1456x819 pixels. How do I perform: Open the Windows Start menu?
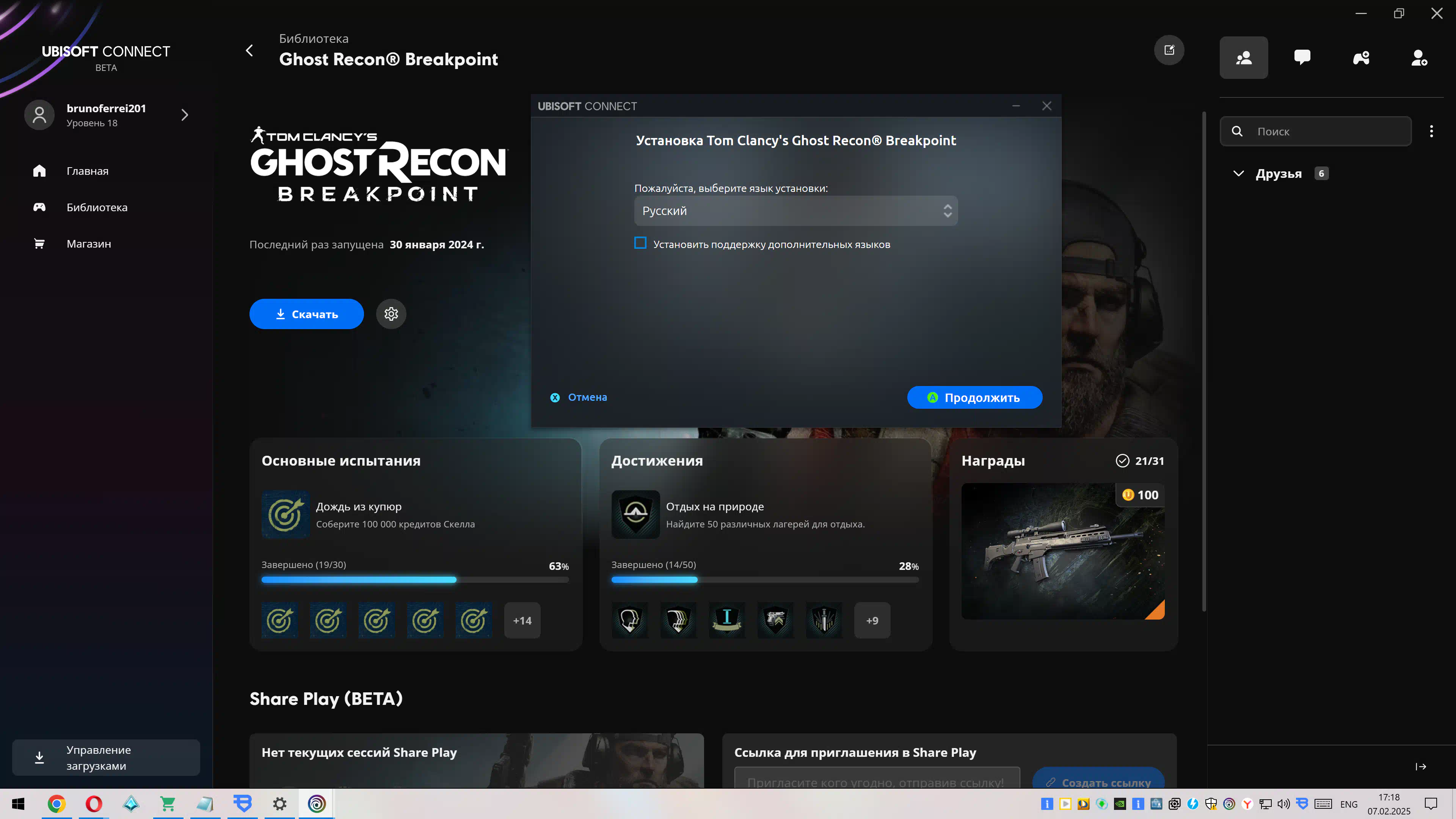point(18,804)
